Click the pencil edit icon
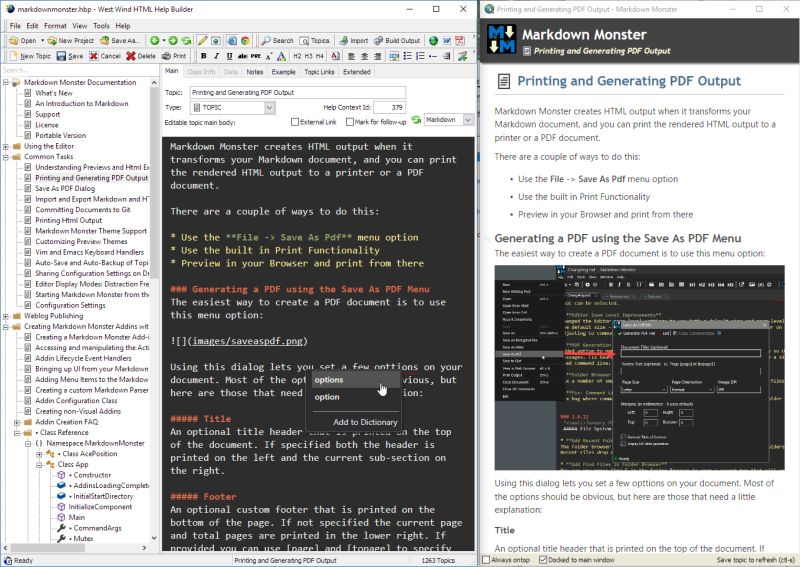The width and height of the screenshot is (800, 567). [x=203, y=40]
